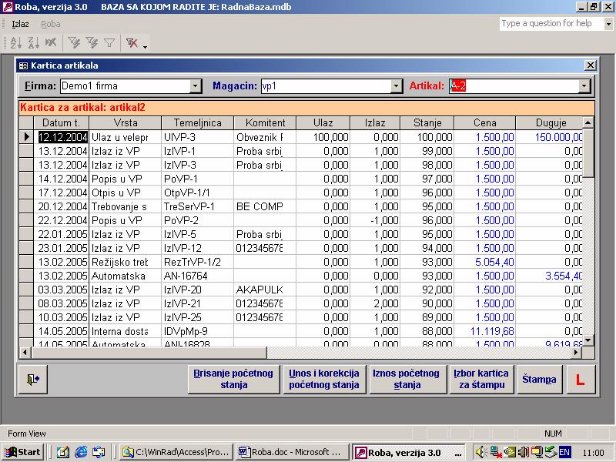Open the Magacin combo box arrow

coord(397,86)
